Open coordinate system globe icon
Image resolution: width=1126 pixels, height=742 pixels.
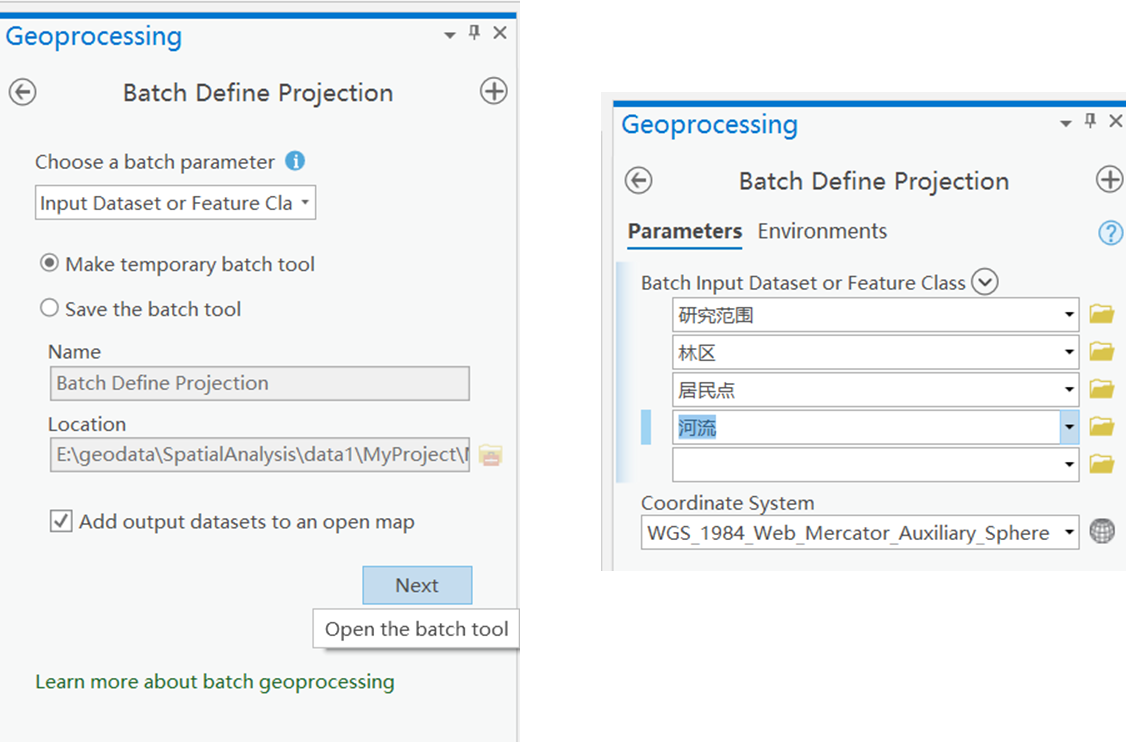coord(1102,531)
